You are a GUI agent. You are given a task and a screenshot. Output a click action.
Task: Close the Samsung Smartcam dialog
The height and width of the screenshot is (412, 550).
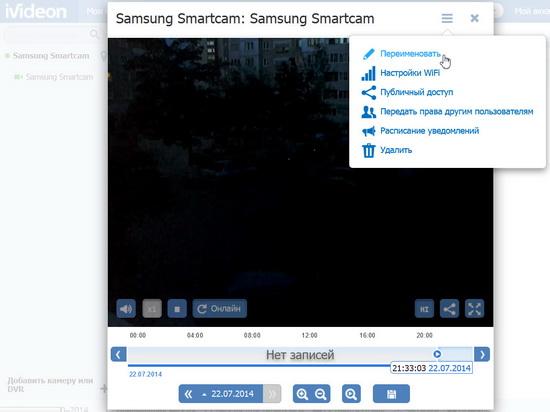[474, 18]
